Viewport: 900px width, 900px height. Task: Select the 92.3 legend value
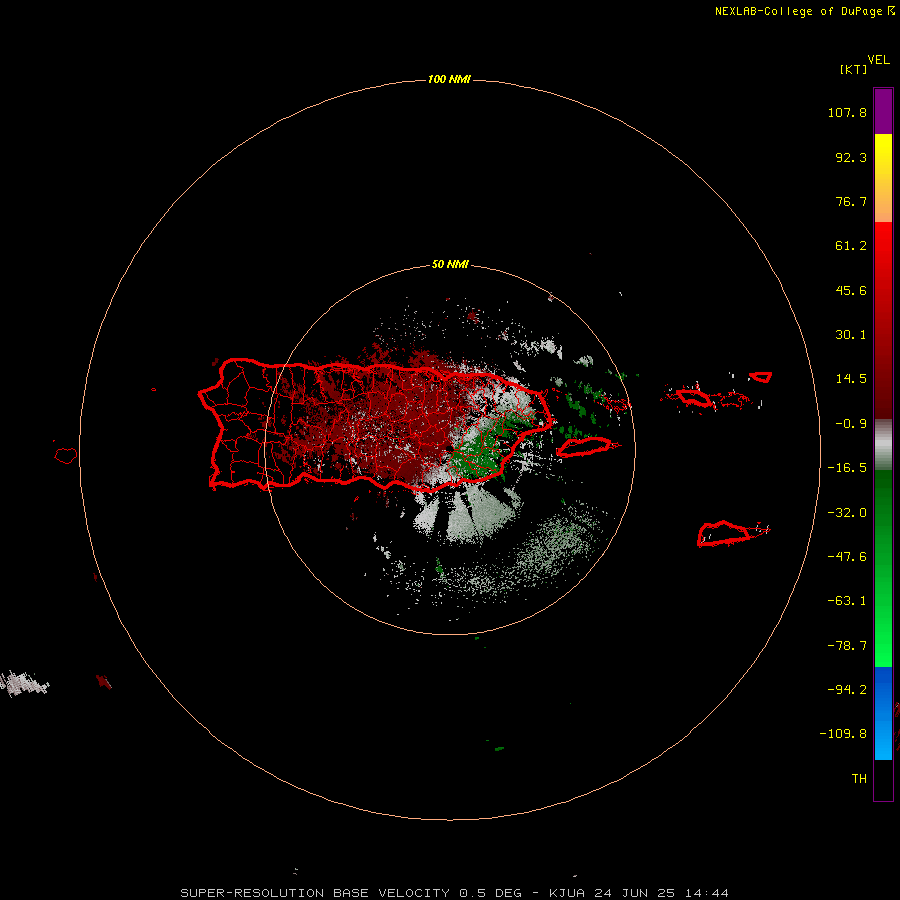[x=851, y=157]
